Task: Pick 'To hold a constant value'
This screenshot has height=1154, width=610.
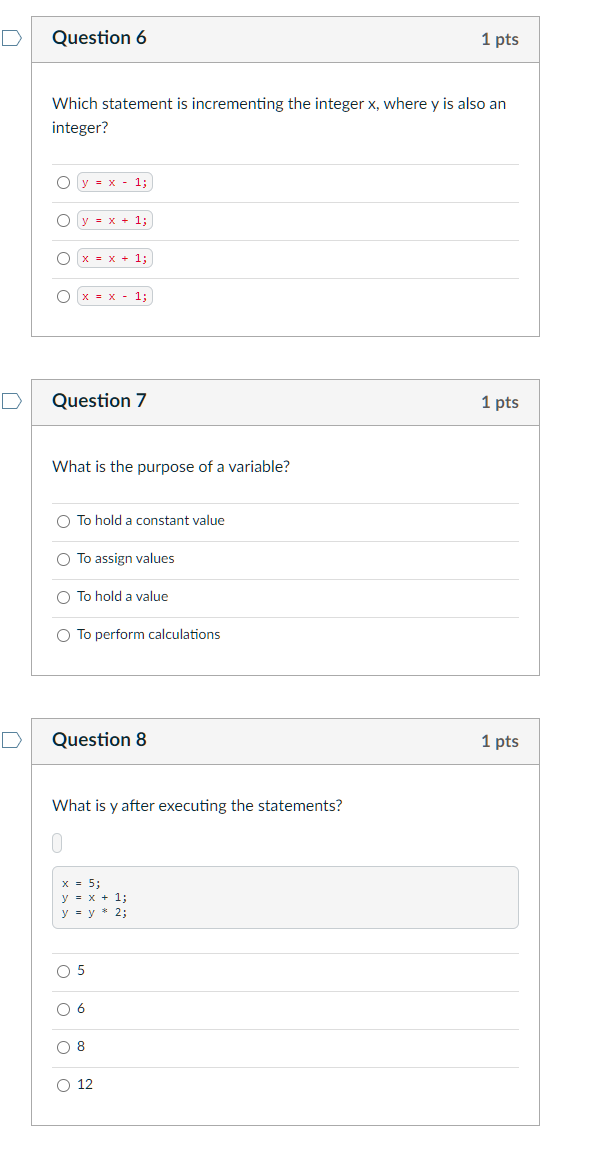Action: pos(64,521)
